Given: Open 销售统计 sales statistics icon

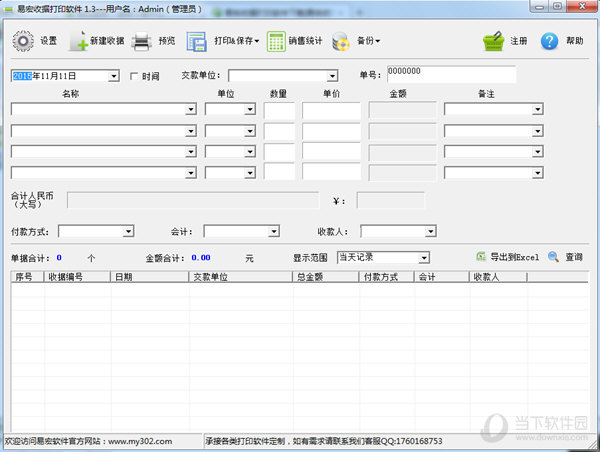Looking at the screenshot, I should pos(276,41).
